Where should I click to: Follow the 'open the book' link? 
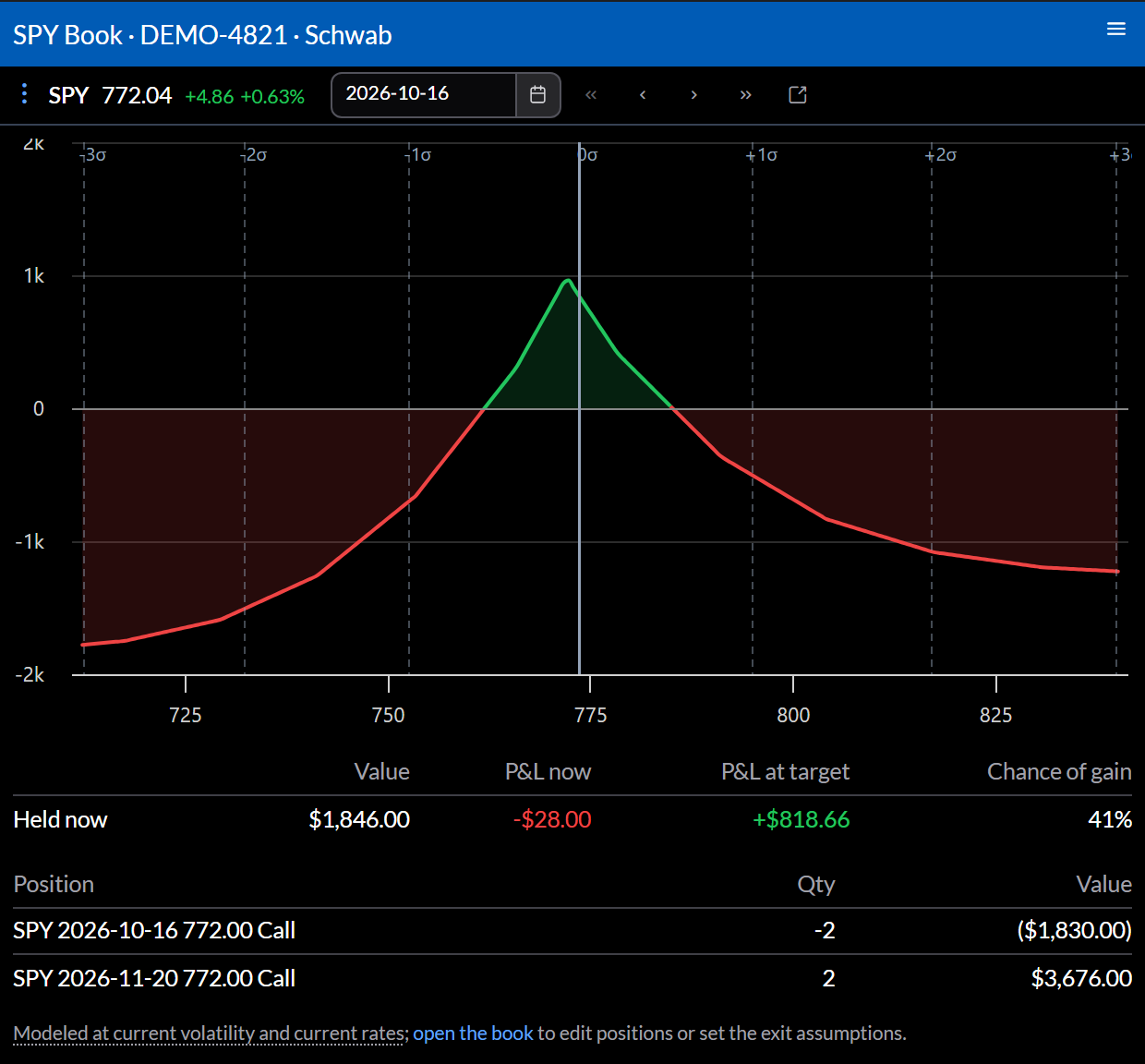click(473, 1034)
